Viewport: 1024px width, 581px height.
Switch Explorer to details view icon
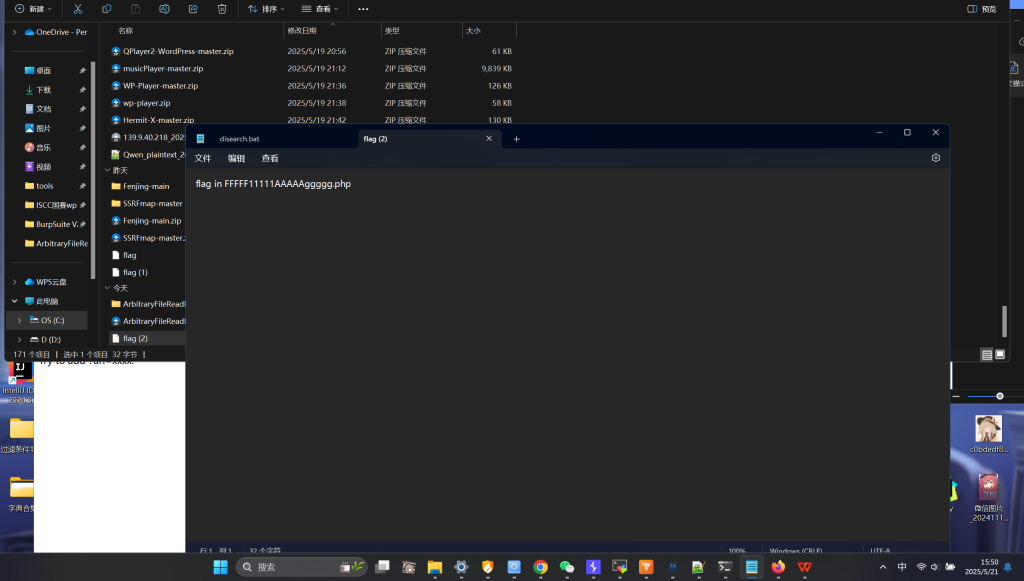(987, 354)
